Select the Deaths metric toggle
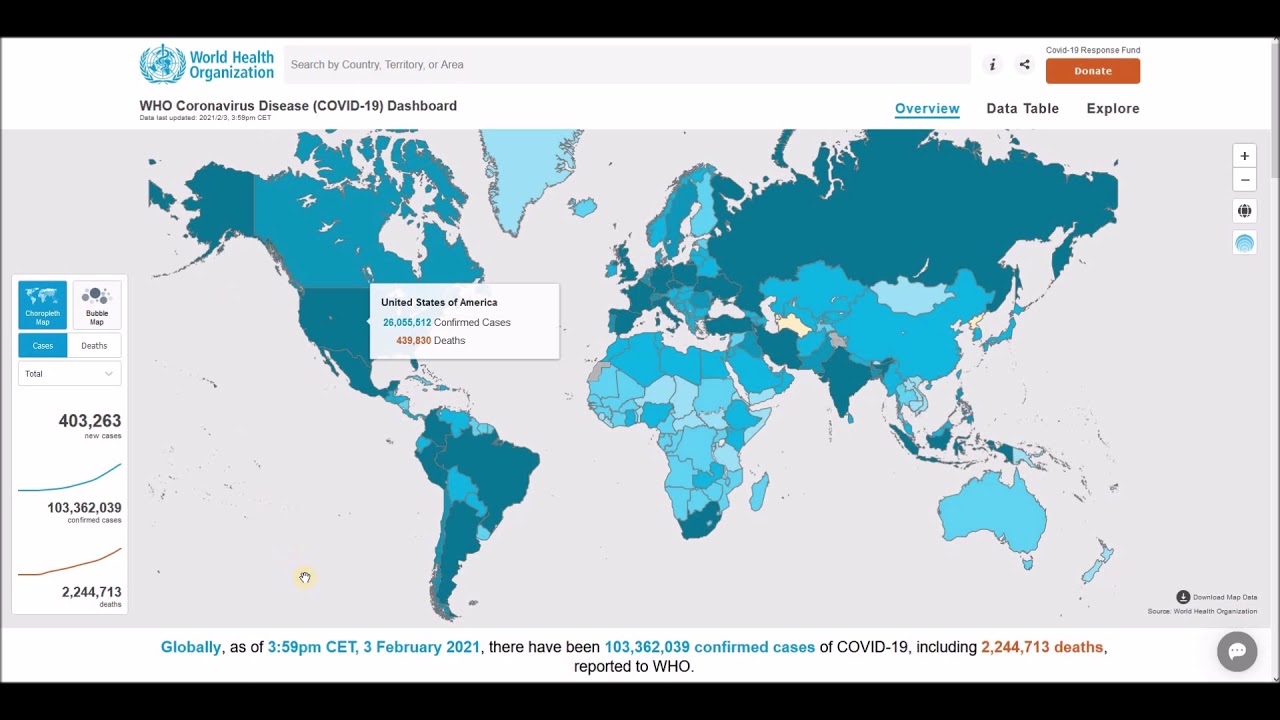Viewport: 1280px width, 720px height. (x=94, y=346)
